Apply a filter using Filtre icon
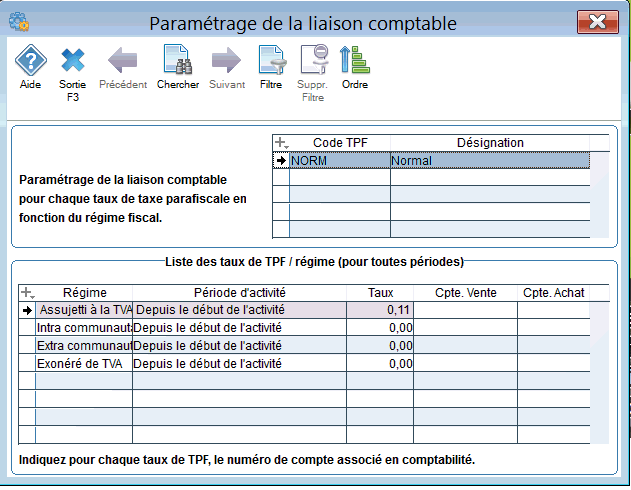The height and width of the screenshot is (490, 631). [272, 60]
